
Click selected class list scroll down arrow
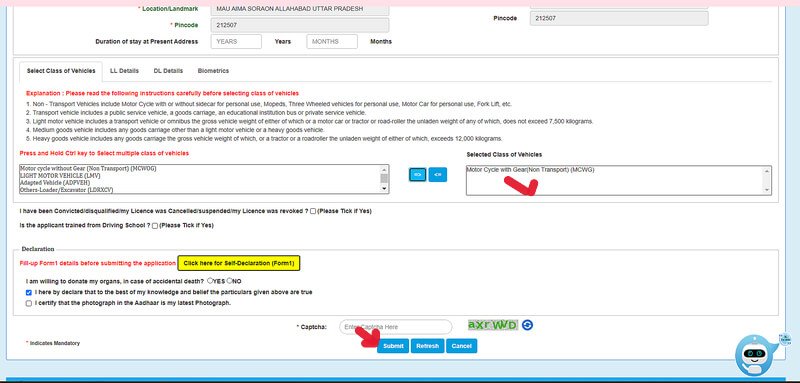tap(766, 190)
